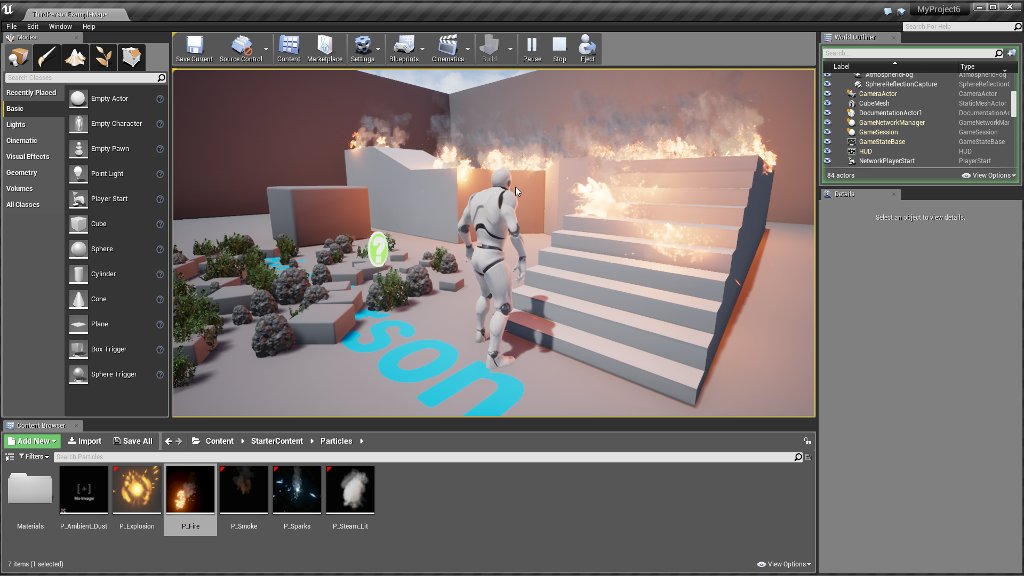Toggle visibility of DocumentationActor1
This screenshot has width=1024, height=576.
point(827,112)
